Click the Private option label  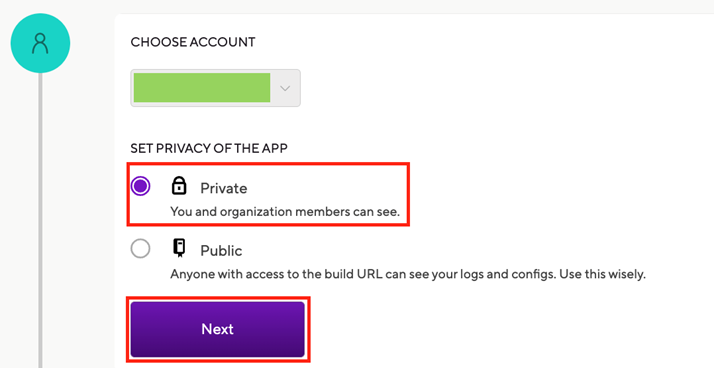coord(224,188)
